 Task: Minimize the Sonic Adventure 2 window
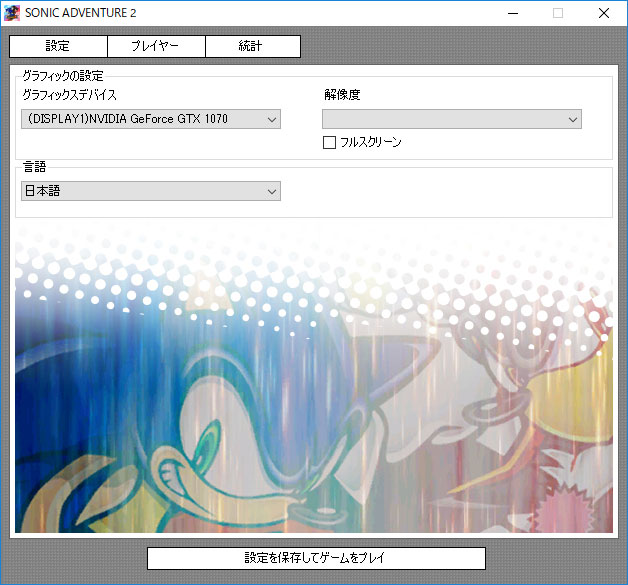pos(513,13)
